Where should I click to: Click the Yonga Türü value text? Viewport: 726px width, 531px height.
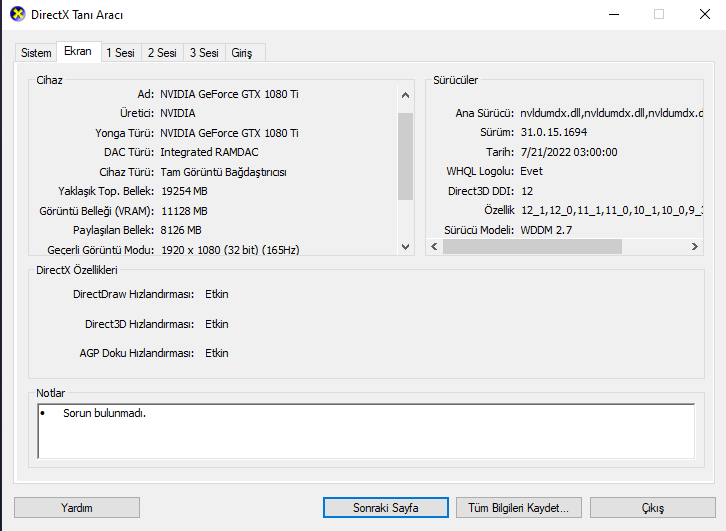point(229,133)
